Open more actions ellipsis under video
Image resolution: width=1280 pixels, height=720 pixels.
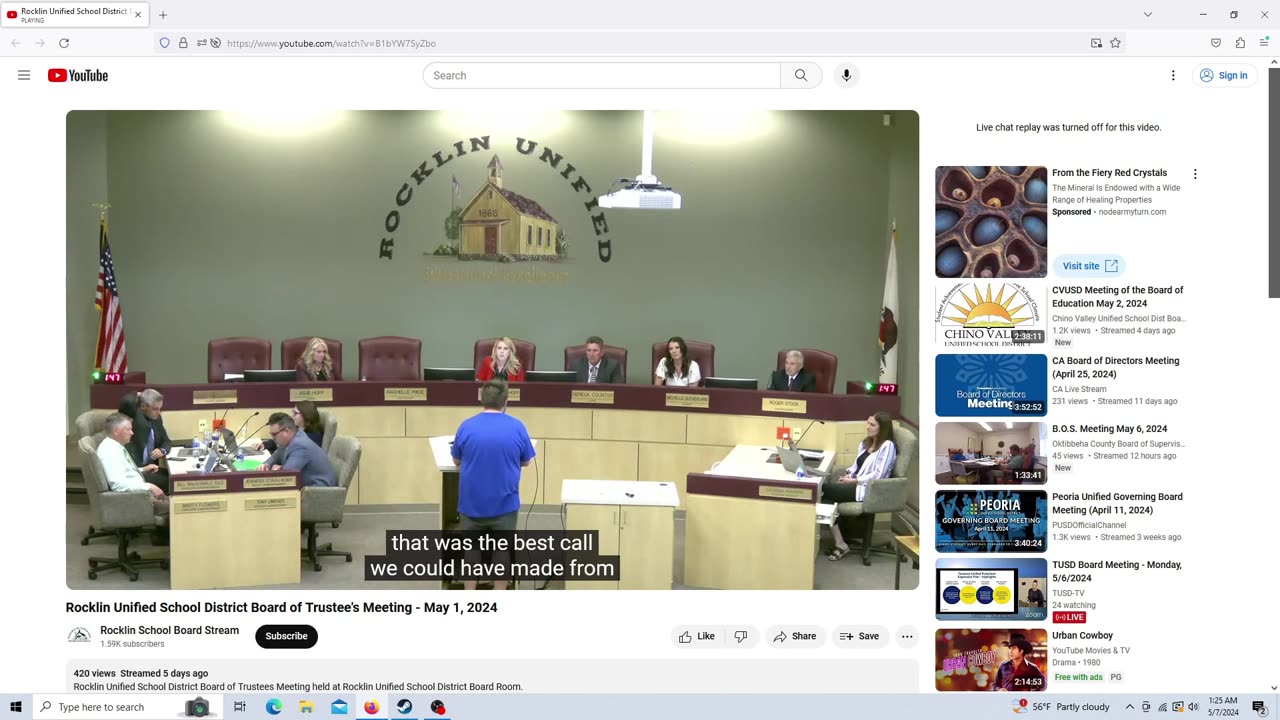(x=907, y=636)
